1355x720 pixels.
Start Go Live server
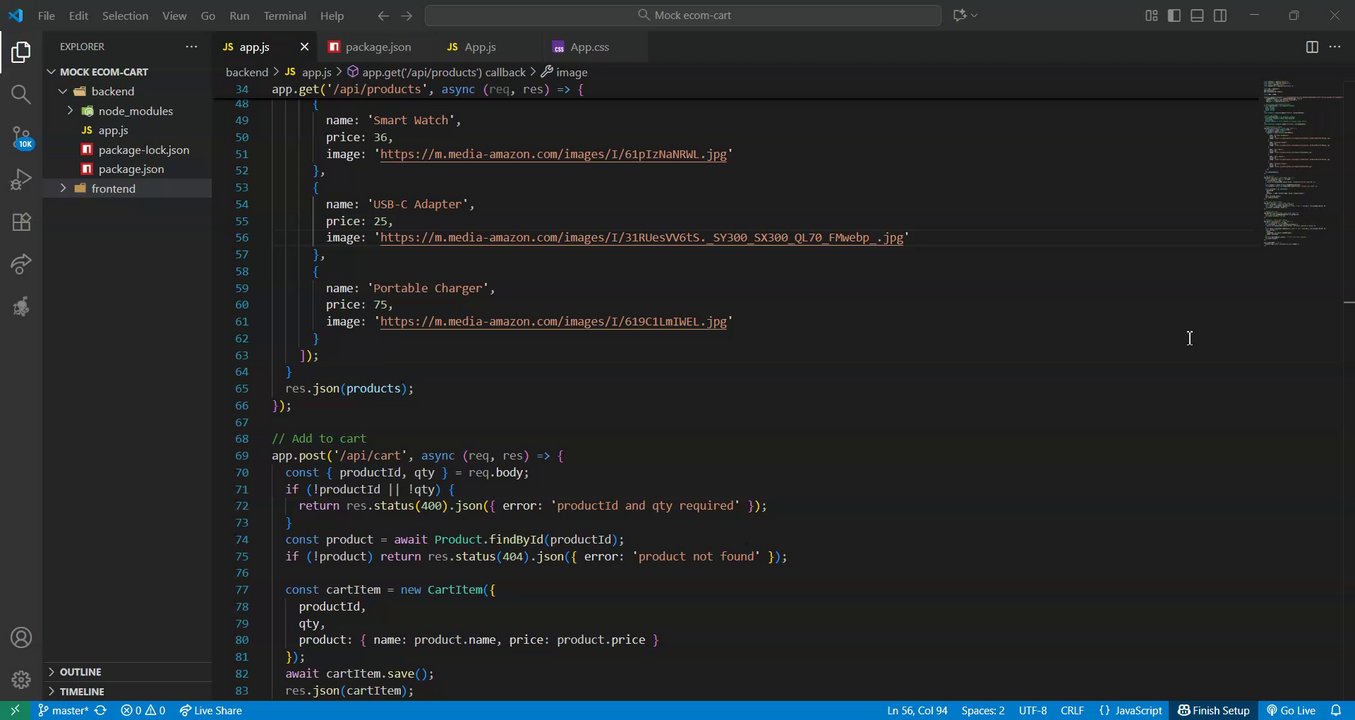tap(1291, 711)
